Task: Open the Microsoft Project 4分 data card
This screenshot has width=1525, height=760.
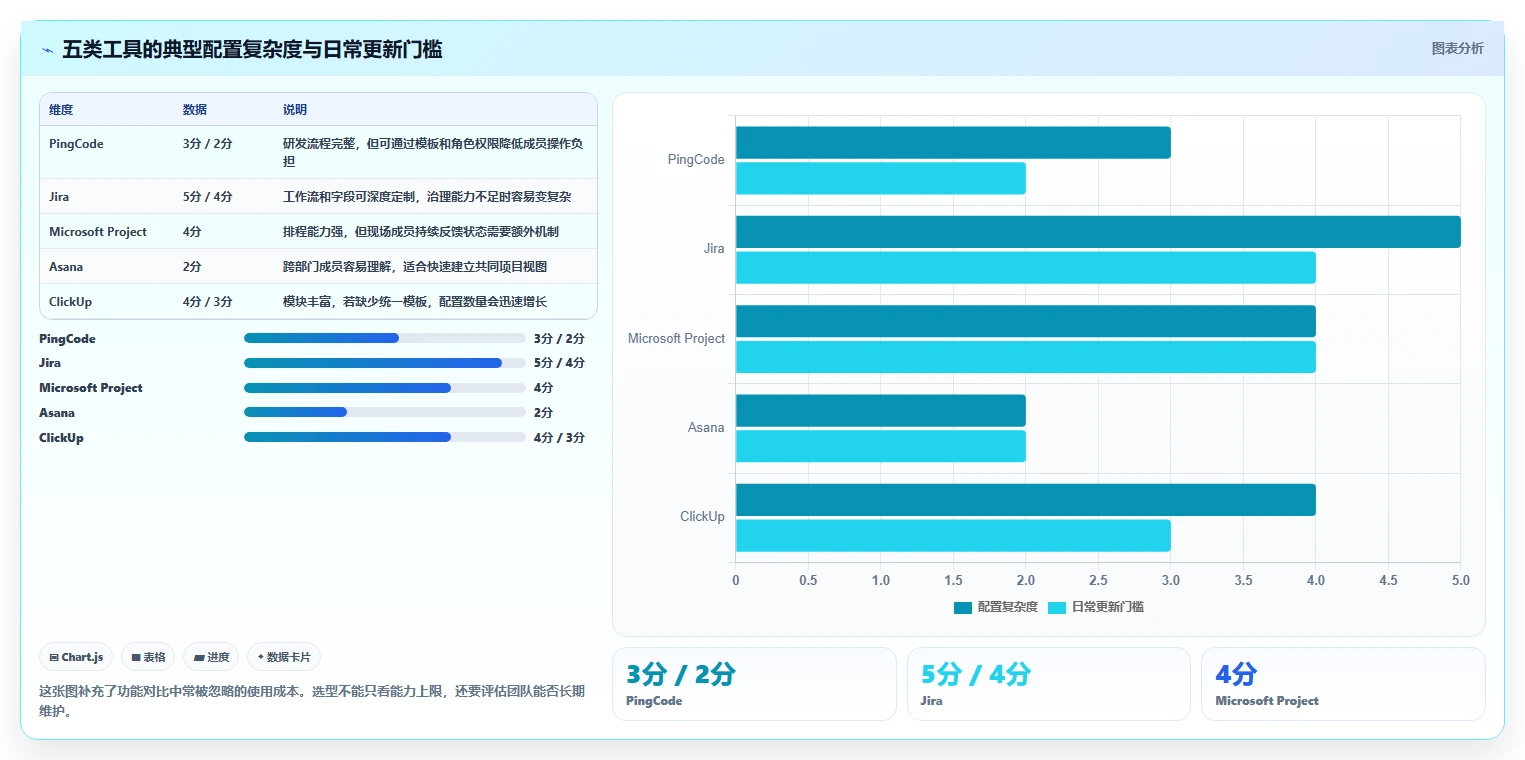Action: (1343, 684)
